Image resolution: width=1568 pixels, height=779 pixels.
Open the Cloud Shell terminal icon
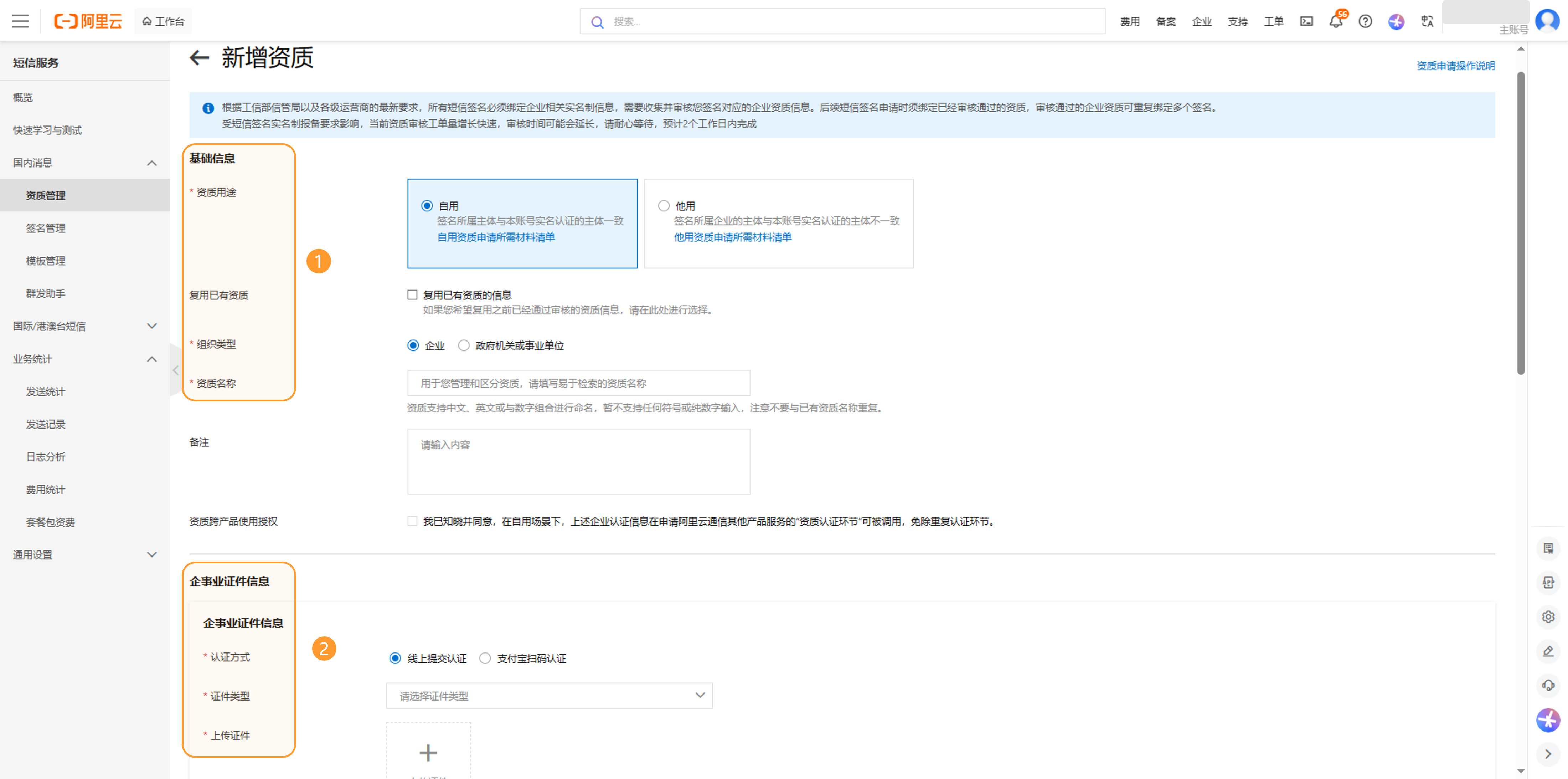(x=1306, y=21)
